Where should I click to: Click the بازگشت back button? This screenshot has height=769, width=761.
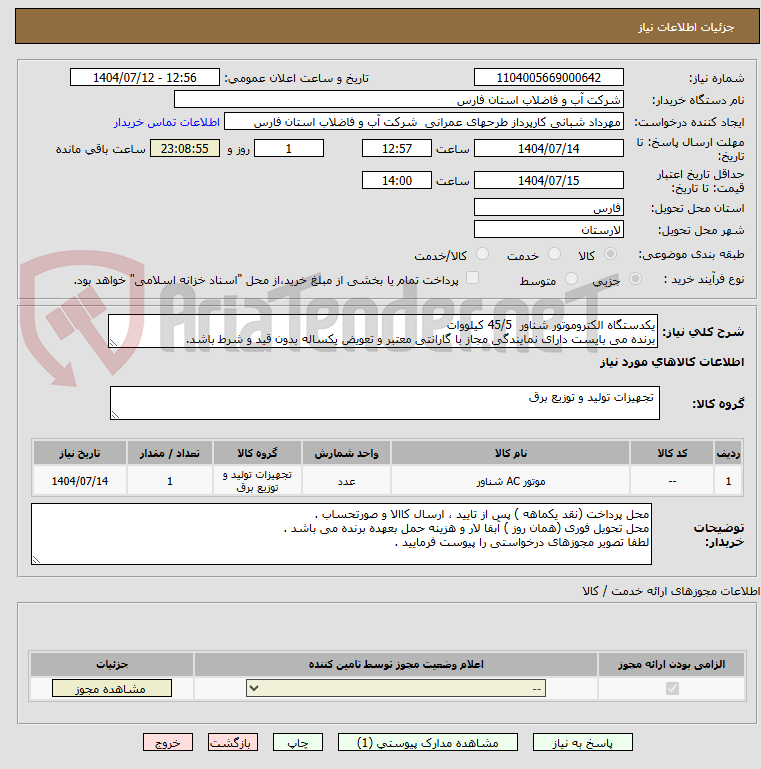(x=232, y=743)
